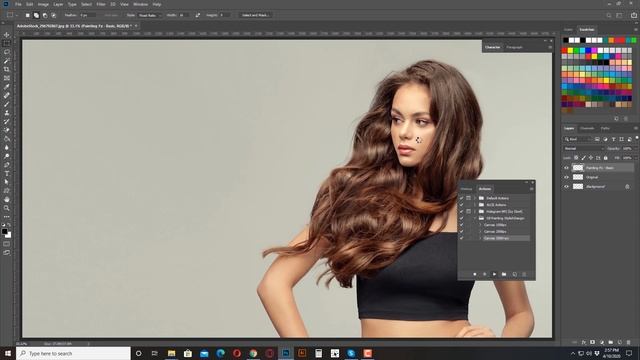Select the Hand tool
The width and height of the screenshot is (640, 360).
click(x=7, y=200)
